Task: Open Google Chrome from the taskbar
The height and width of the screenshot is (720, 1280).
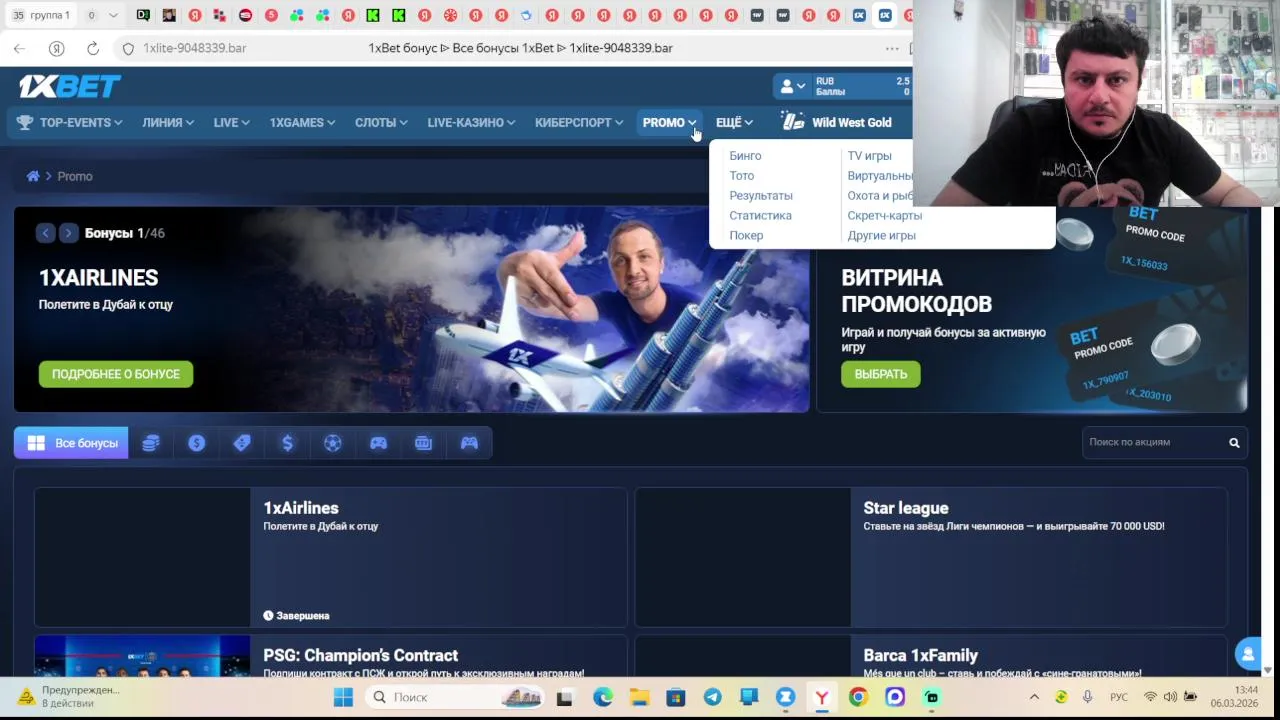Action: pyautogui.click(x=858, y=697)
